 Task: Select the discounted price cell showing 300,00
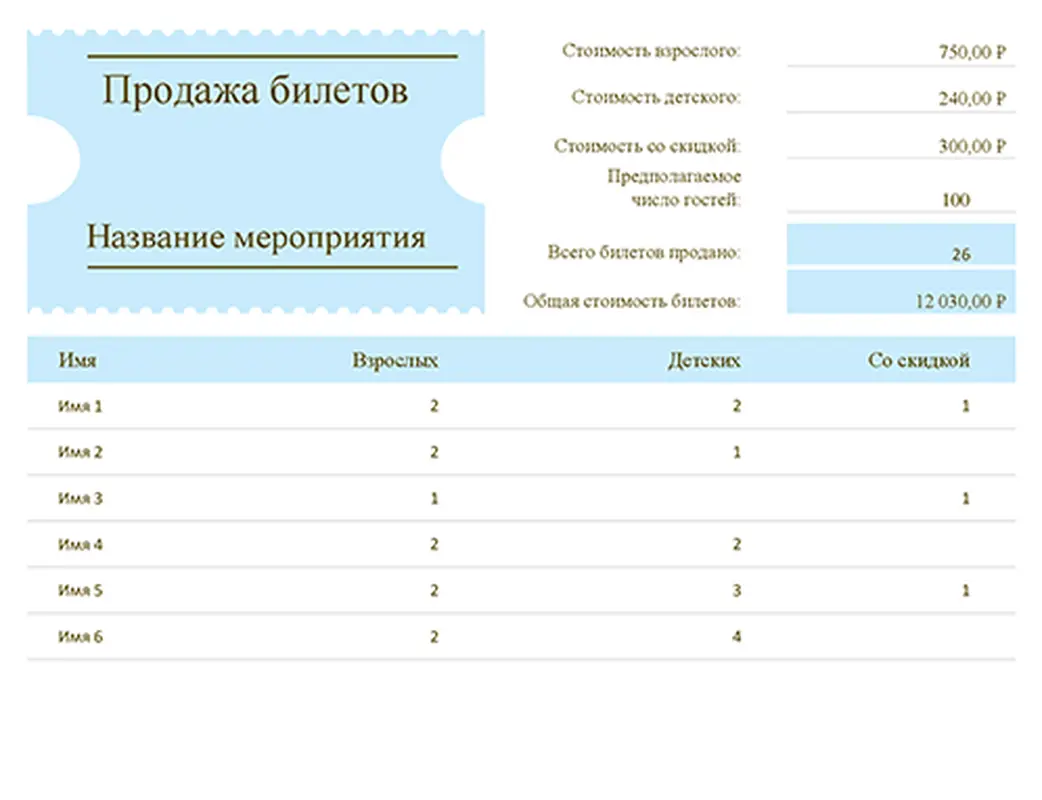click(963, 146)
